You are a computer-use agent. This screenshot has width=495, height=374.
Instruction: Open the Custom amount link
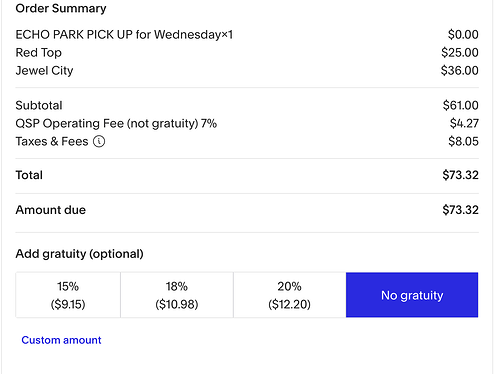(61, 340)
